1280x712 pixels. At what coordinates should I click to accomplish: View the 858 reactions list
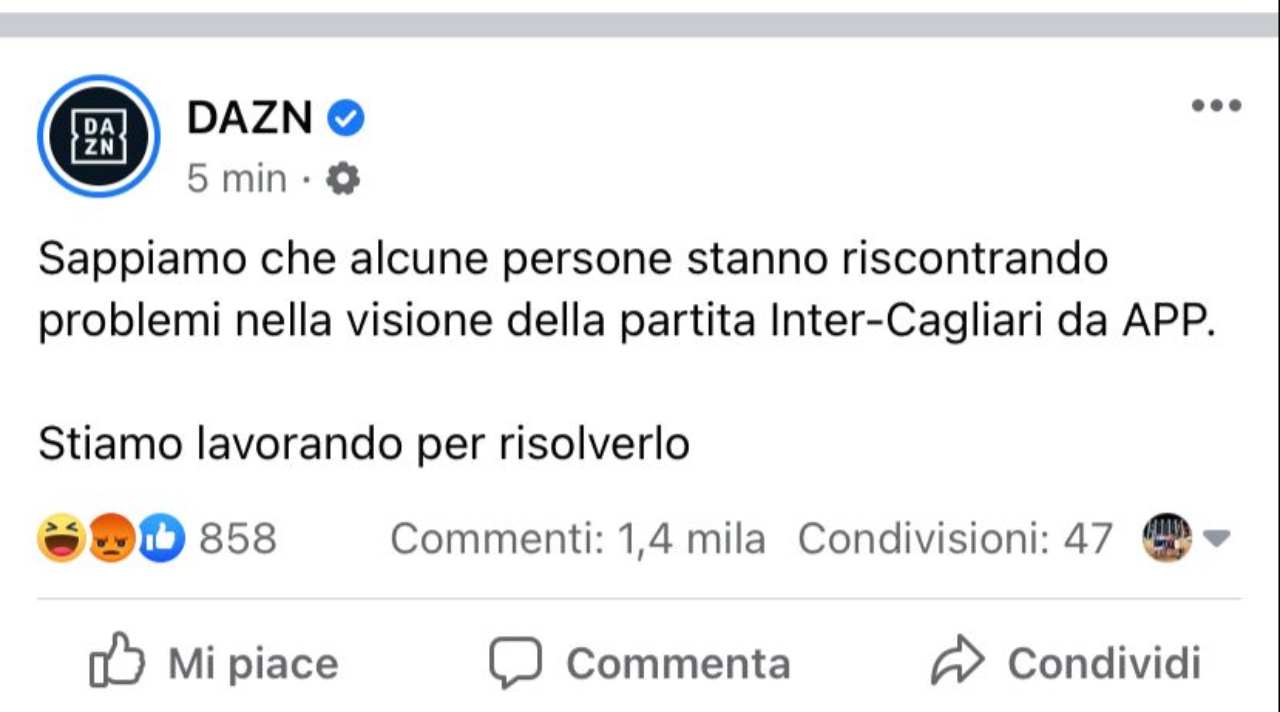pyautogui.click(x=237, y=539)
